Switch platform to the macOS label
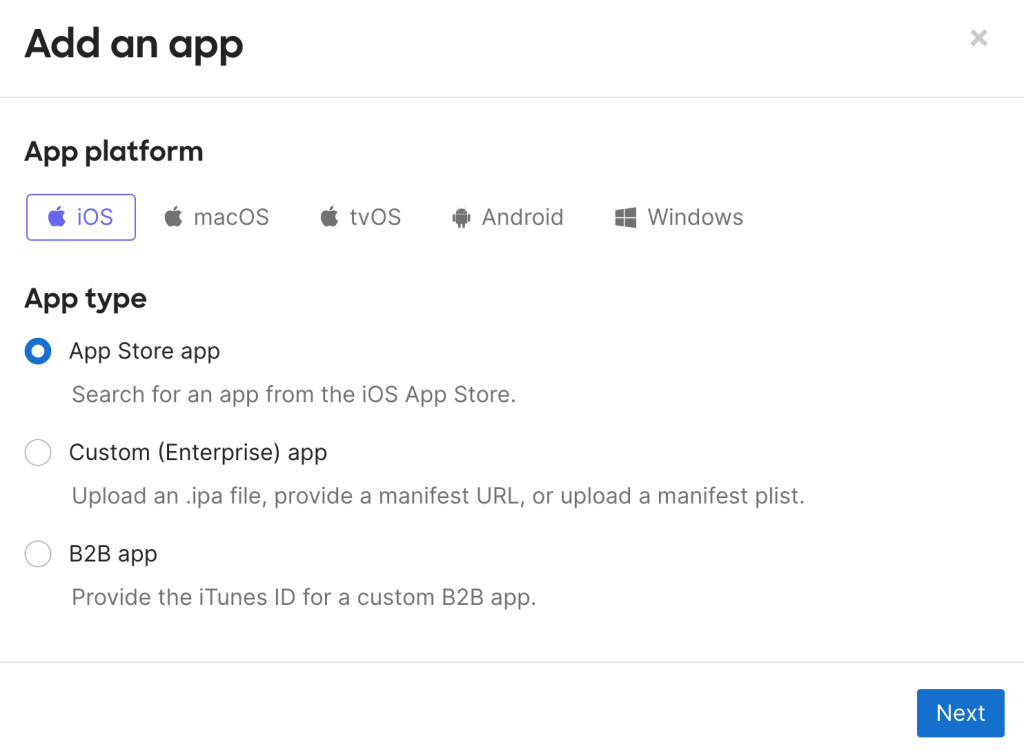The width and height of the screenshot is (1024, 756). point(231,217)
